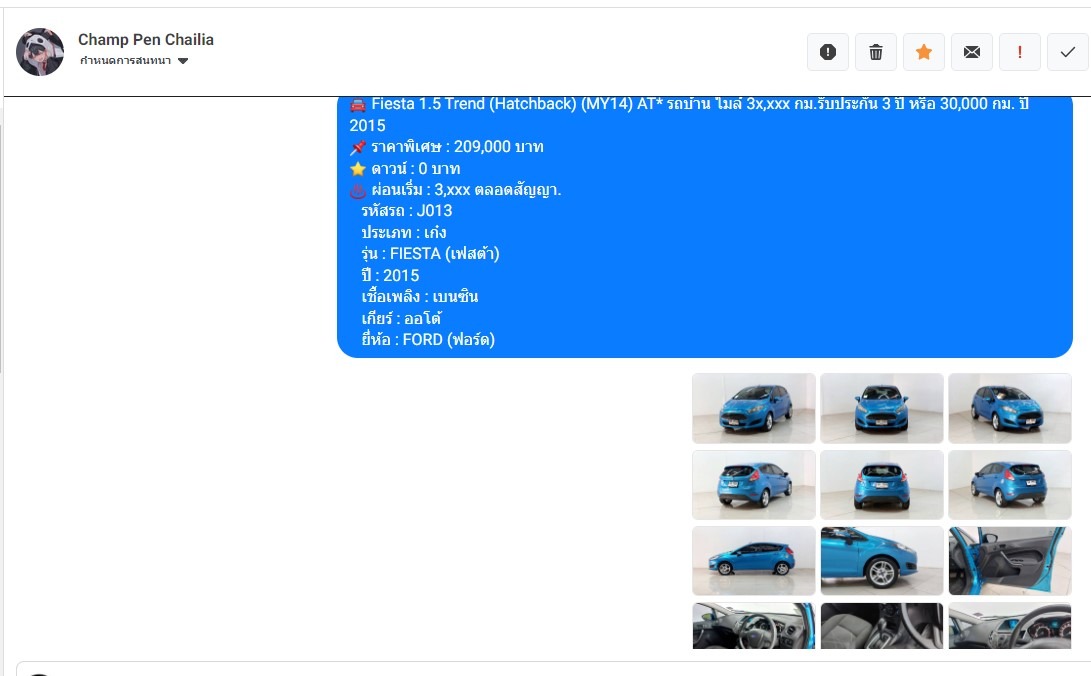Click the เกียร์ : ออโต้ line
Image resolution: width=1091 pixels, height=676 pixels.
pos(401,319)
